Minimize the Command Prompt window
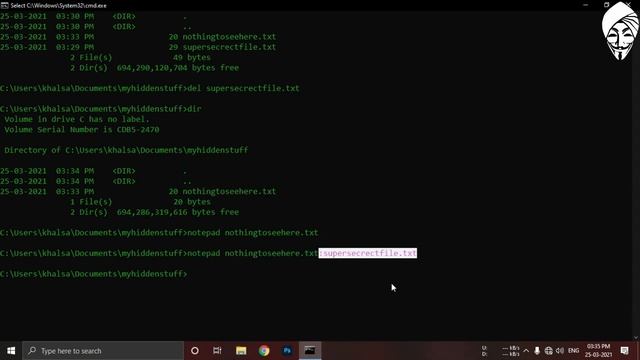 (585, 5)
